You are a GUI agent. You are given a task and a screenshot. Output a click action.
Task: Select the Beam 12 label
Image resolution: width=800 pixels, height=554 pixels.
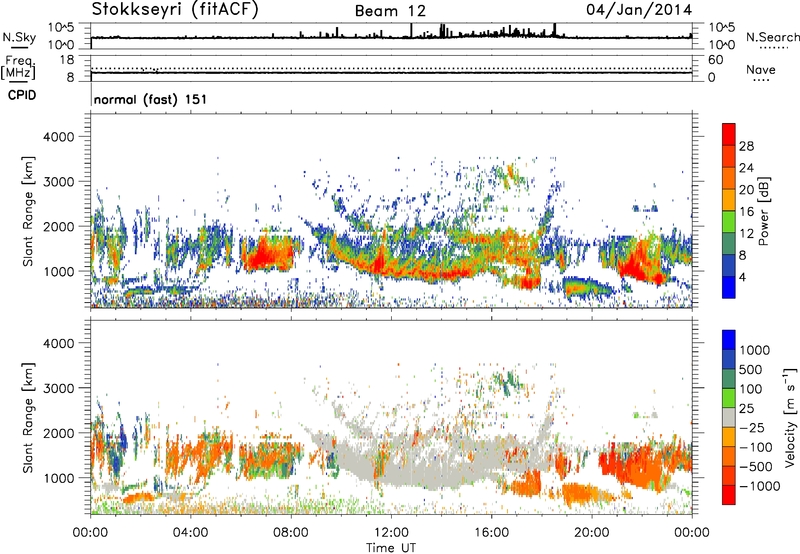[390, 11]
